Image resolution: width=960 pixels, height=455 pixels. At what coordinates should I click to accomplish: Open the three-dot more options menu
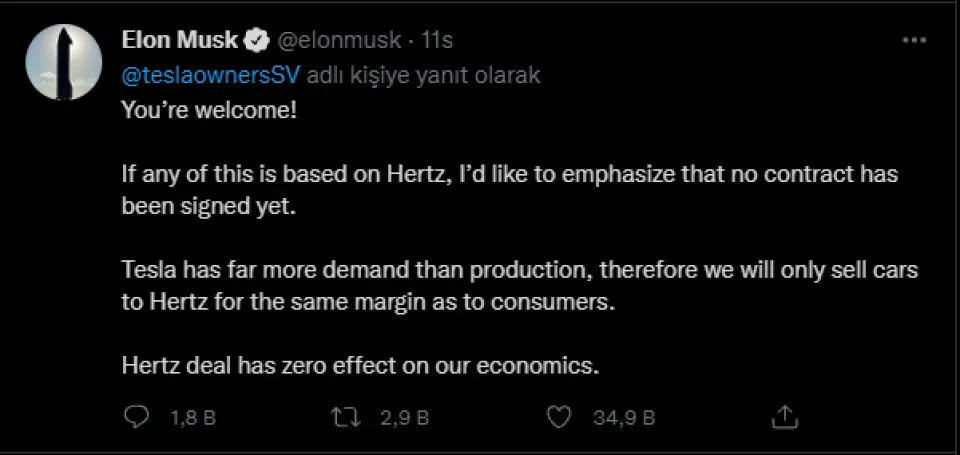click(914, 41)
